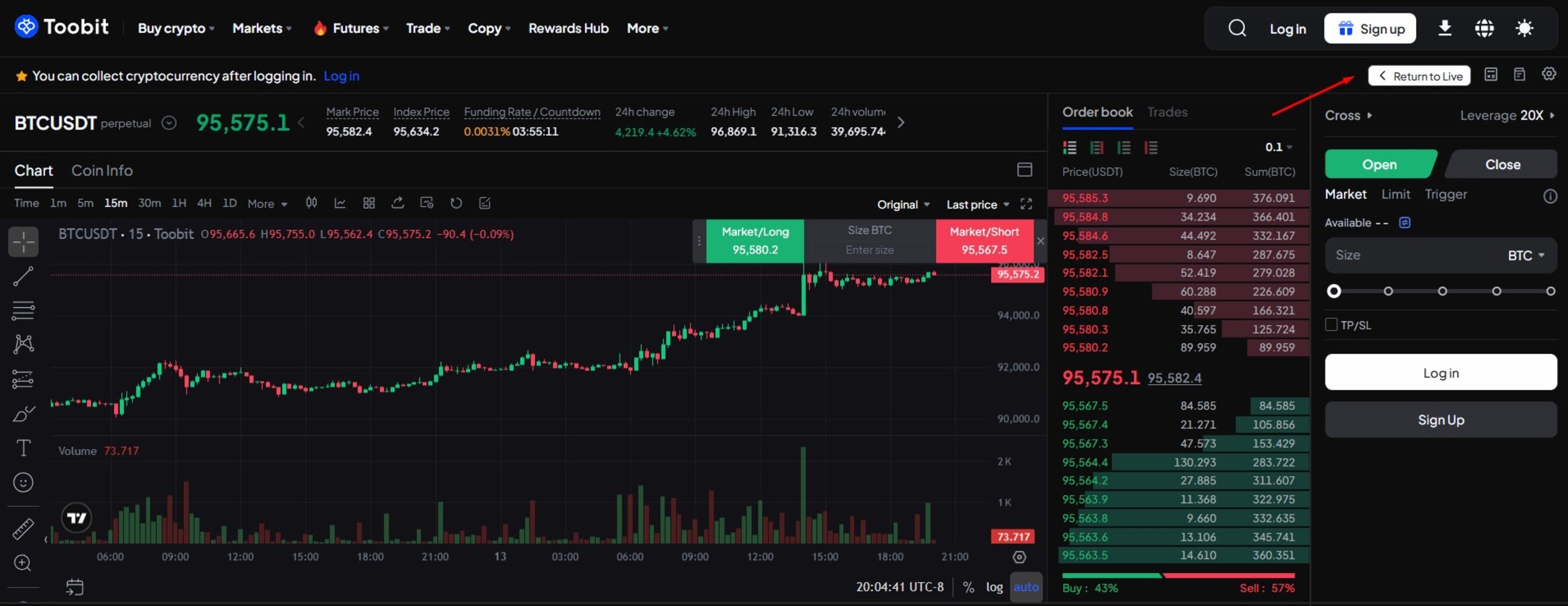Switch price scale to log mode
1568x606 pixels.
click(995, 587)
